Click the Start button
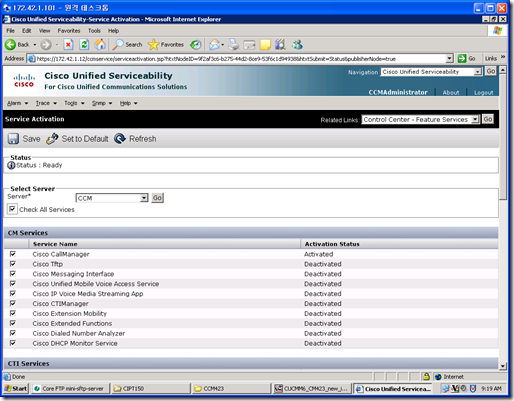This screenshot has height=401, width=514. [16, 388]
